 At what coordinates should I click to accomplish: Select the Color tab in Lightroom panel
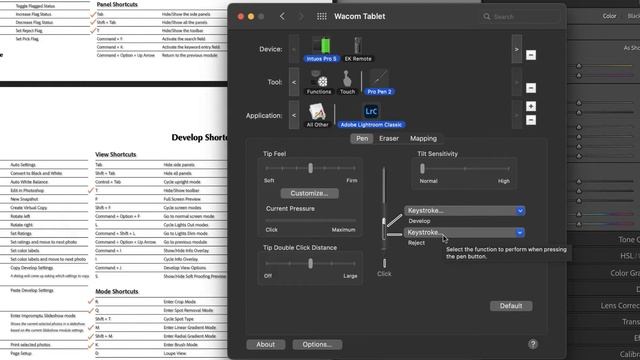609,16
